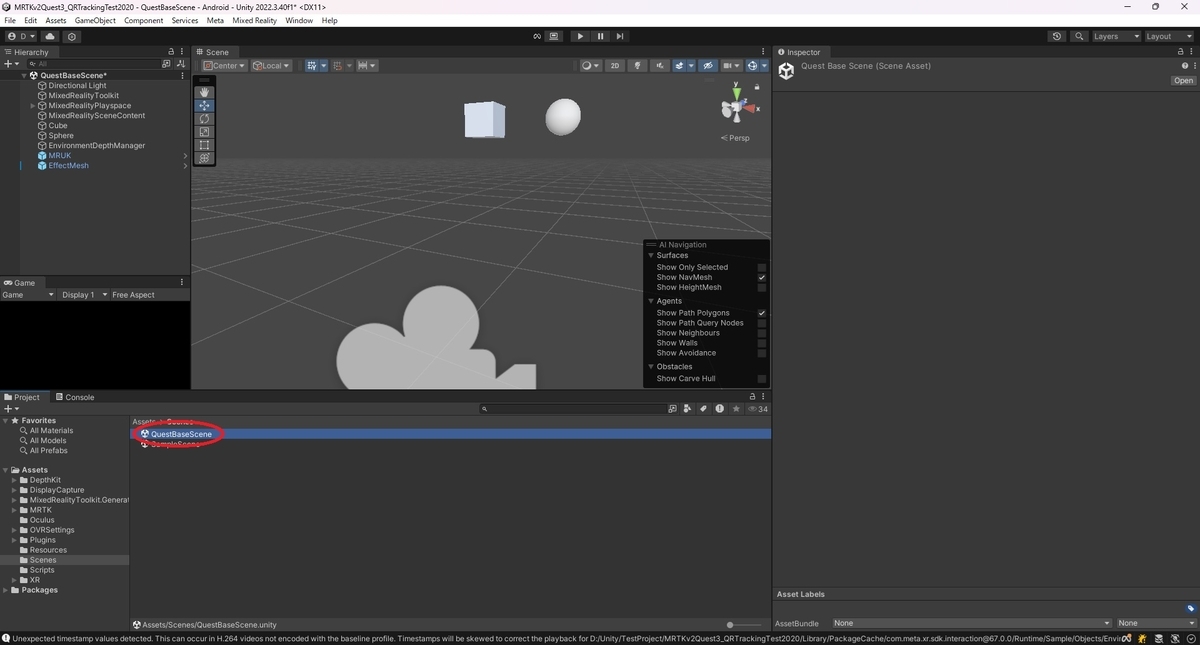Toggle Show Path Polygons checkbox

[762, 313]
